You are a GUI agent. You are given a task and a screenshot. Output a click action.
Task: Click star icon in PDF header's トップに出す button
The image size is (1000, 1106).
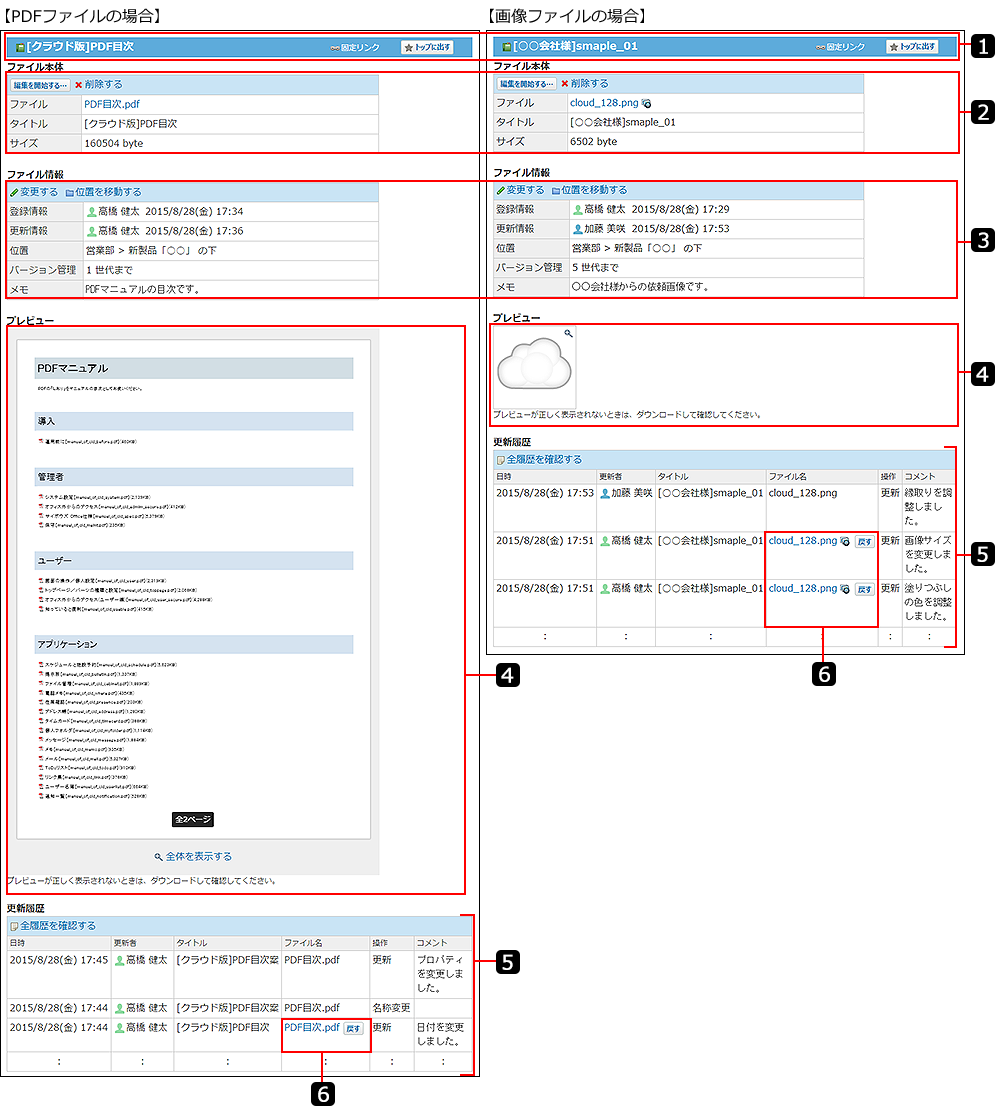(x=408, y=48)
